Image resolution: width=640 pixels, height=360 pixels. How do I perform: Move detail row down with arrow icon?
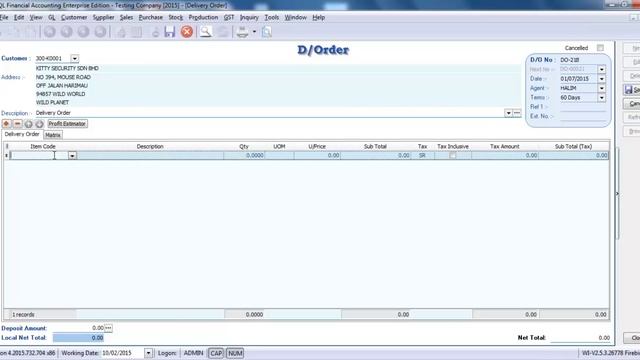(40, 124)
